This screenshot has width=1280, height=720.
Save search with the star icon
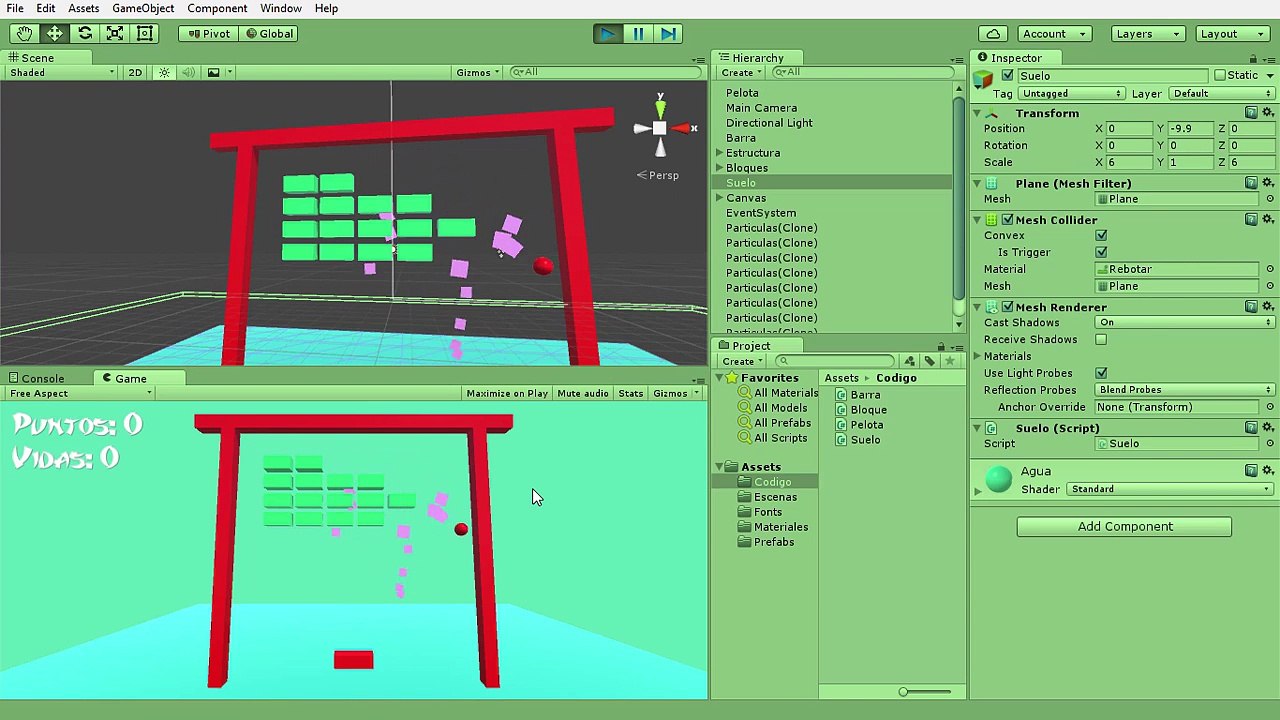pyautogui.click(x=949, y=361)
